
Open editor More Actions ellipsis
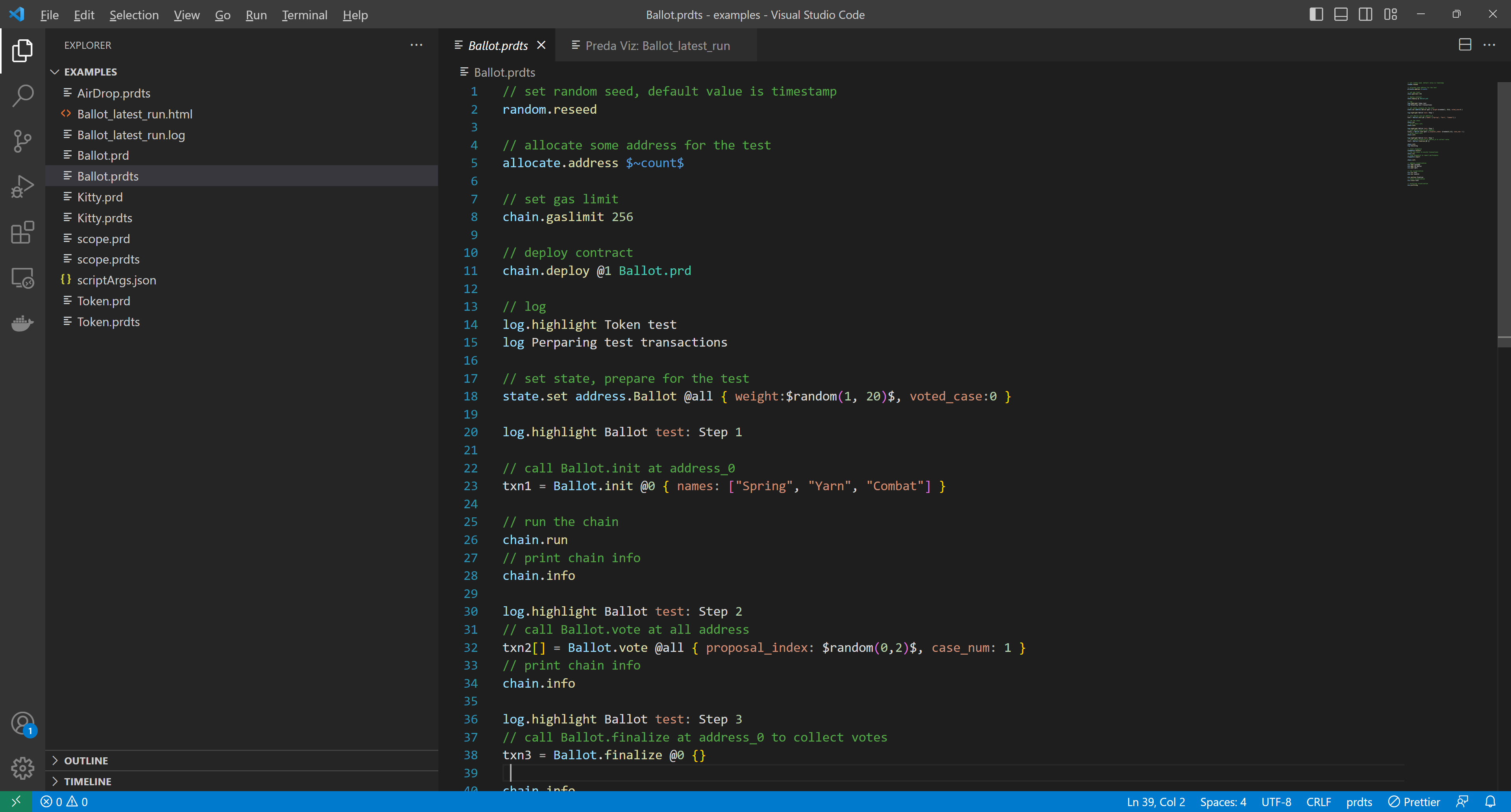click(x=1489, y=45)
